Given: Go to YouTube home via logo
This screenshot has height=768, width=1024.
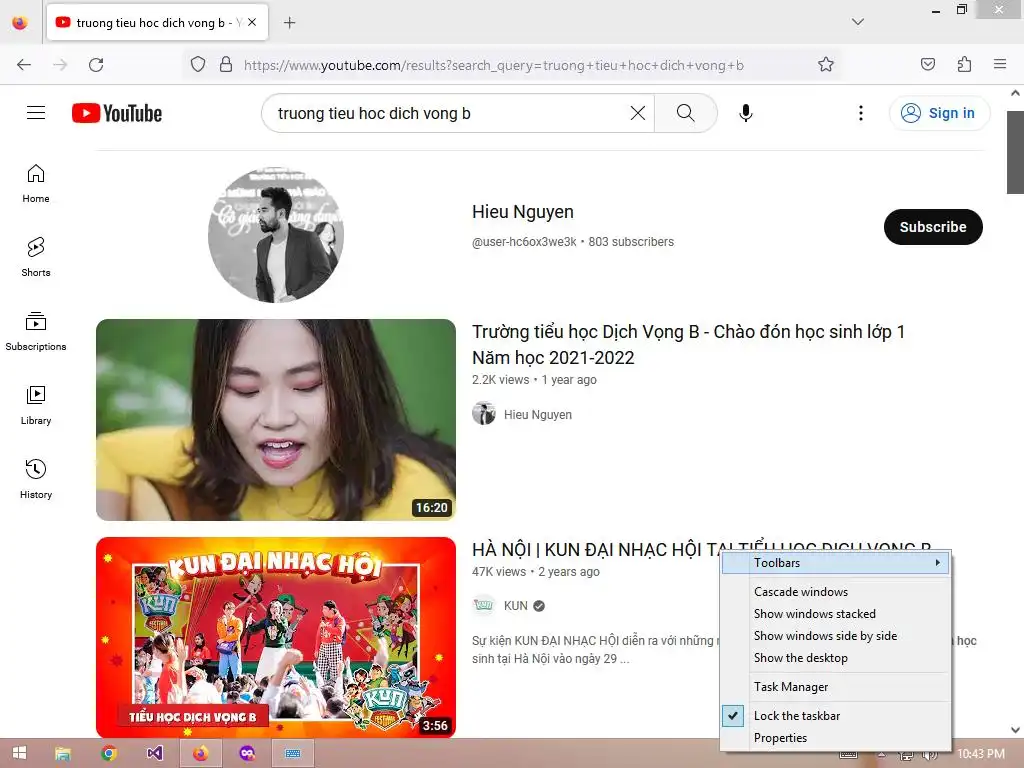Looking at the screenshot, I should pyautogui.click(x=117, y=113).
